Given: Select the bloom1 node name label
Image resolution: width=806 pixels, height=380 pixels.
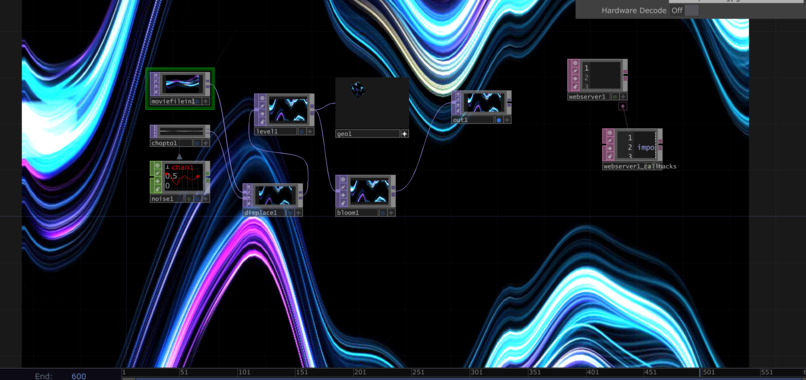Looking at the screenshot, I should tap(348, 213).
